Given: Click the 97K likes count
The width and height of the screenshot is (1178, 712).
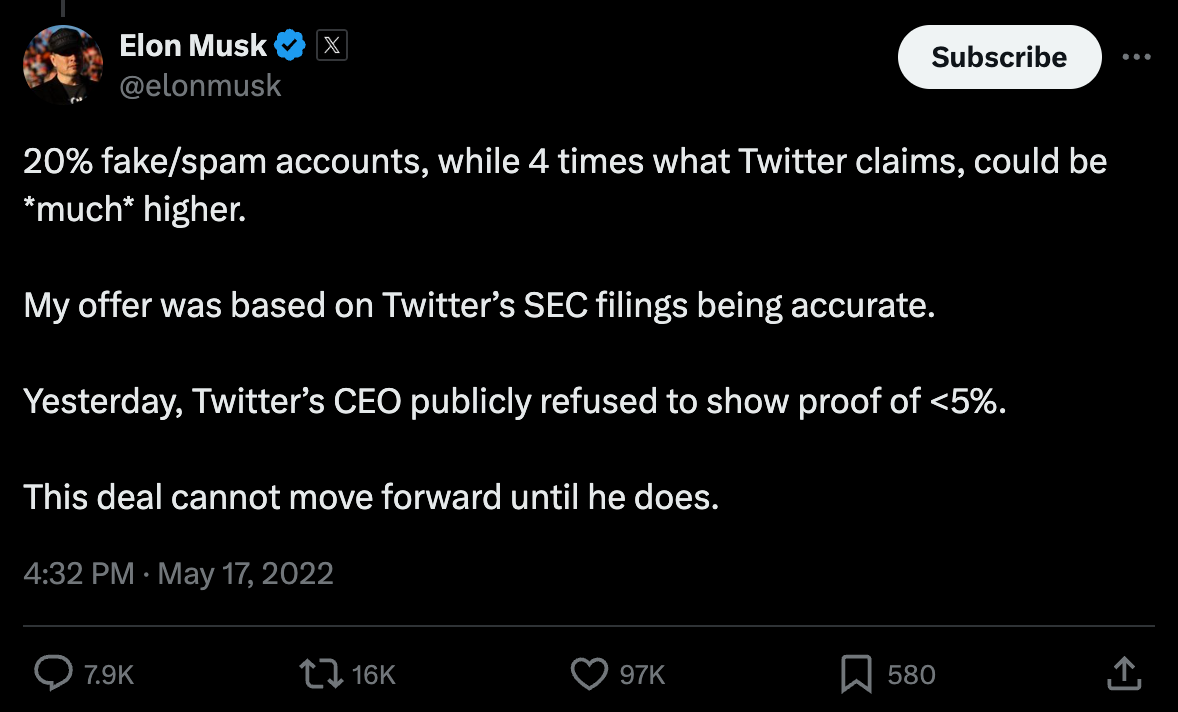Looking at the screenshot, I should tap(642, 675).
